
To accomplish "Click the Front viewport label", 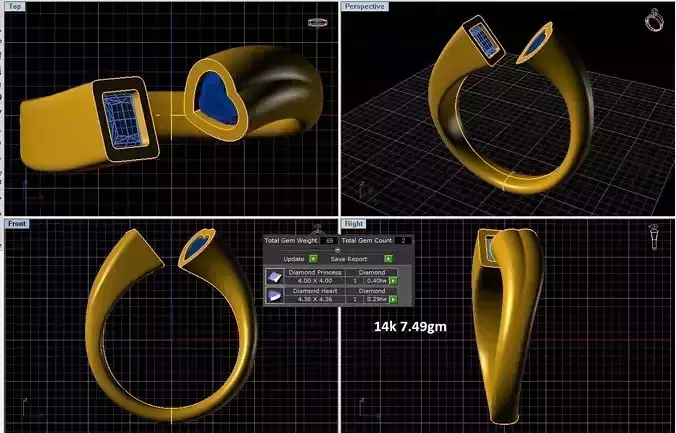I will (x=17, y=223).
